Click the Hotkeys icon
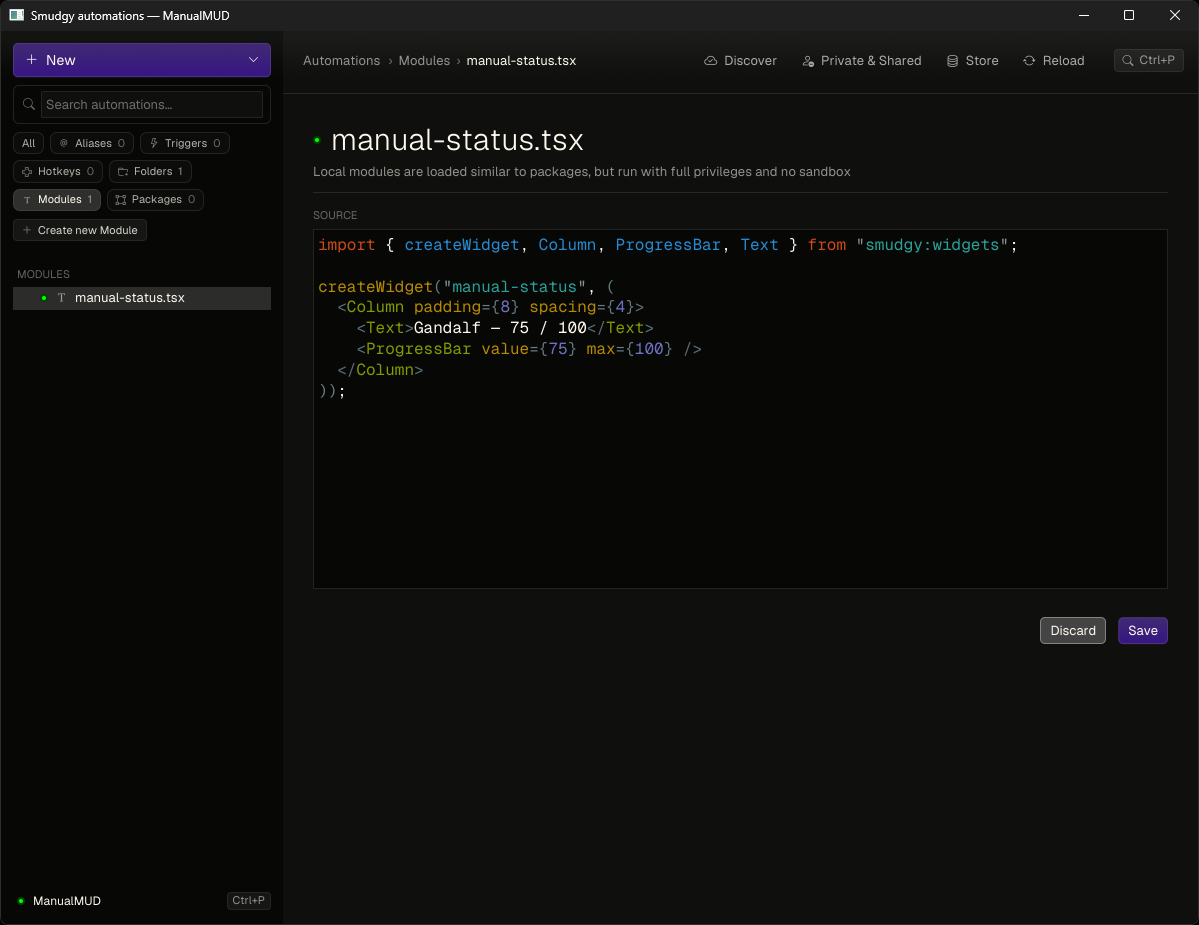The width and height of the screenshot is (1199, 925). [27, 171]
